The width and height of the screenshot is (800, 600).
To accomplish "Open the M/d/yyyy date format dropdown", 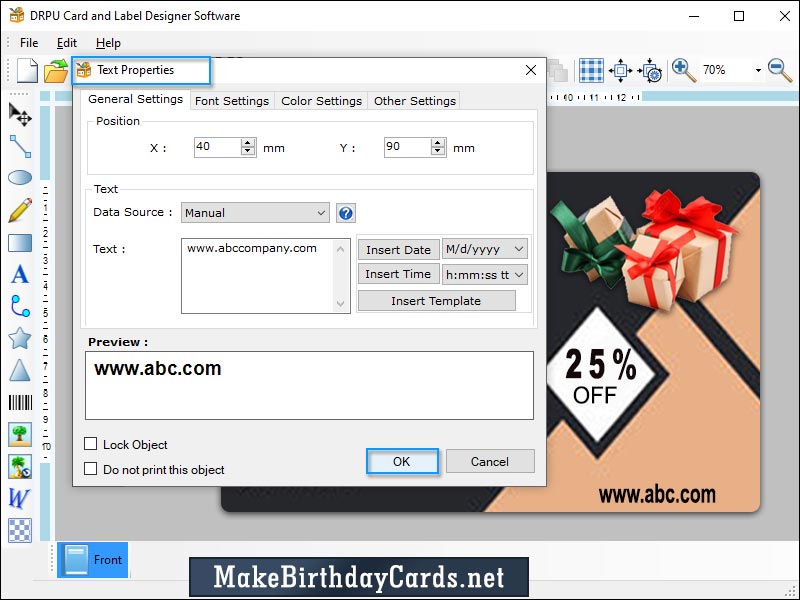I will coord(485,249).
